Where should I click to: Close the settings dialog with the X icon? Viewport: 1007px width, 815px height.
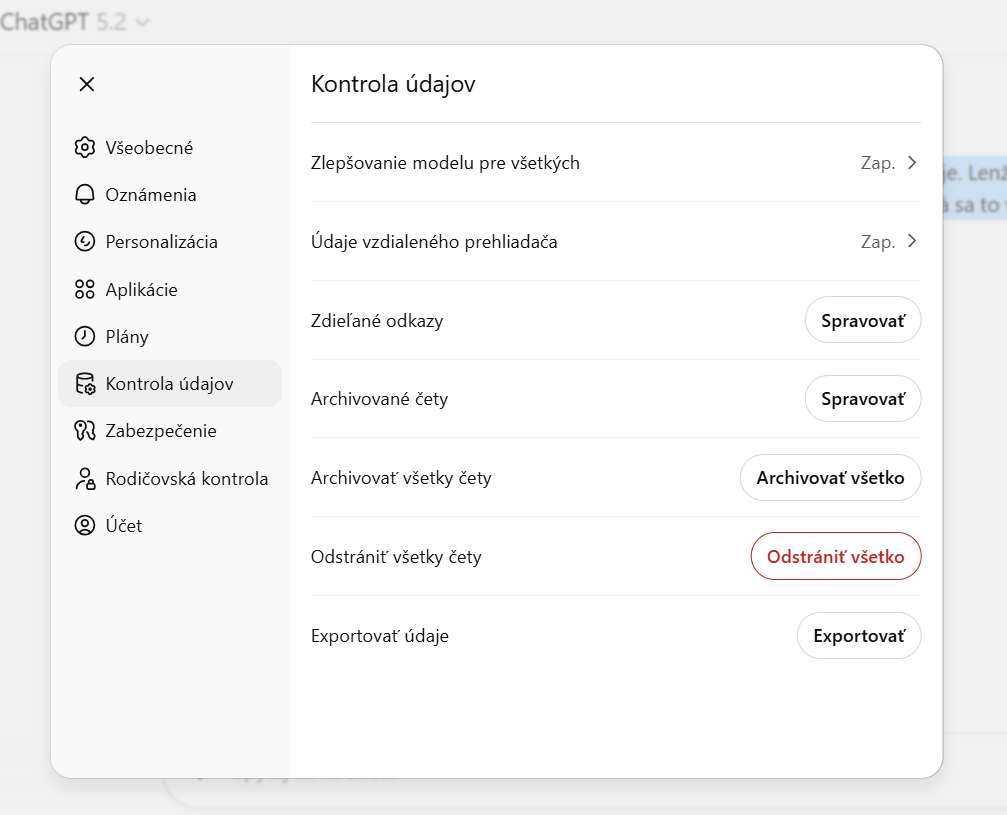87,84
